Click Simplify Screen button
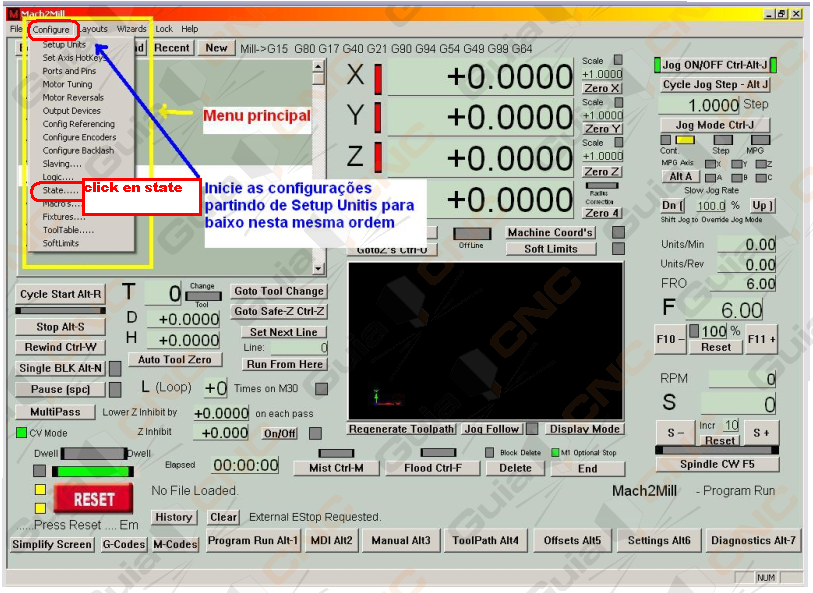The image size is (813, 593). coord(52,544)
